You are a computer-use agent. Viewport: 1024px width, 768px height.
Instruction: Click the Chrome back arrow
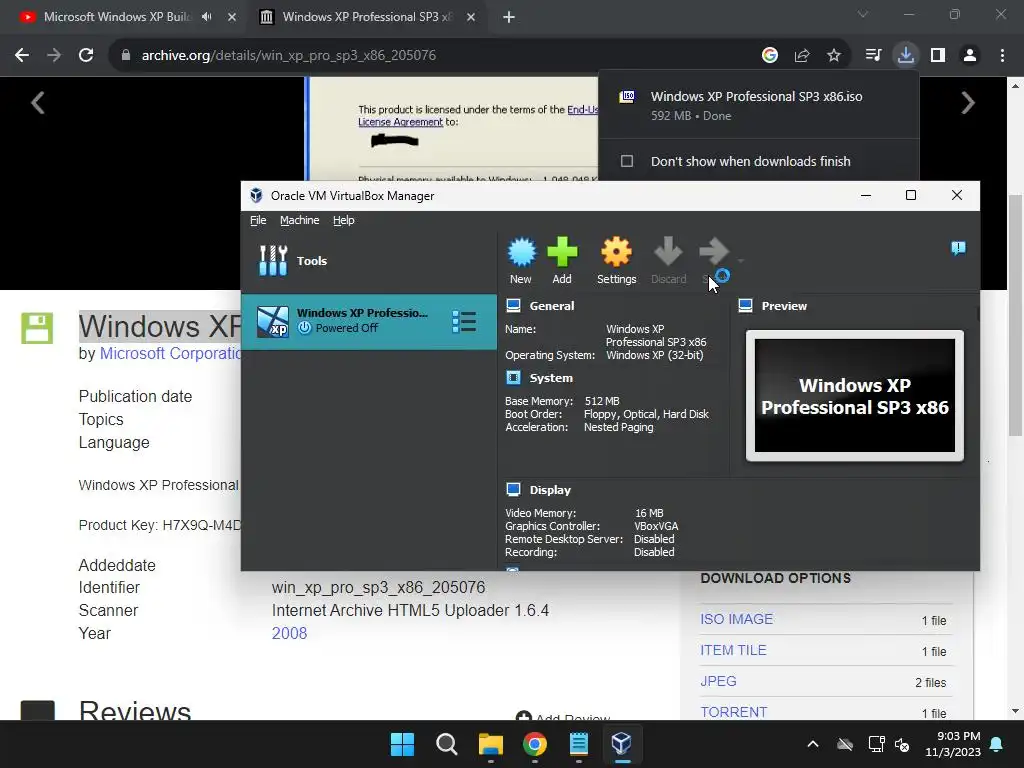click(x=22, y=55)
